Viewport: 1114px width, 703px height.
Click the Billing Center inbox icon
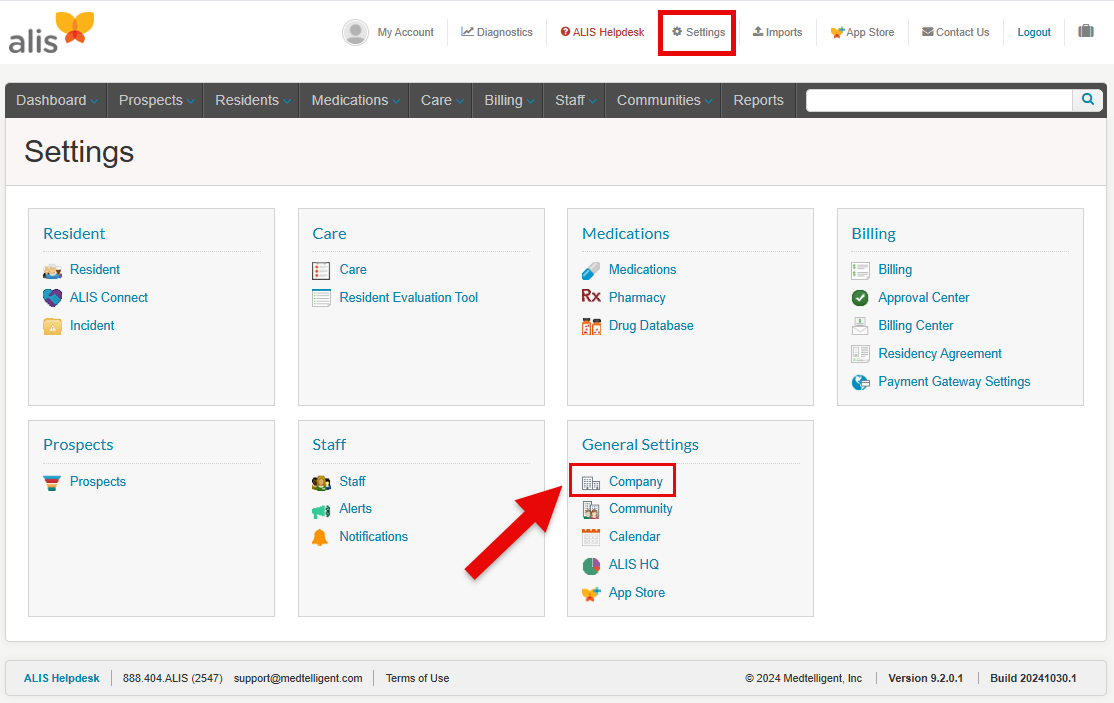pos(860,326)
